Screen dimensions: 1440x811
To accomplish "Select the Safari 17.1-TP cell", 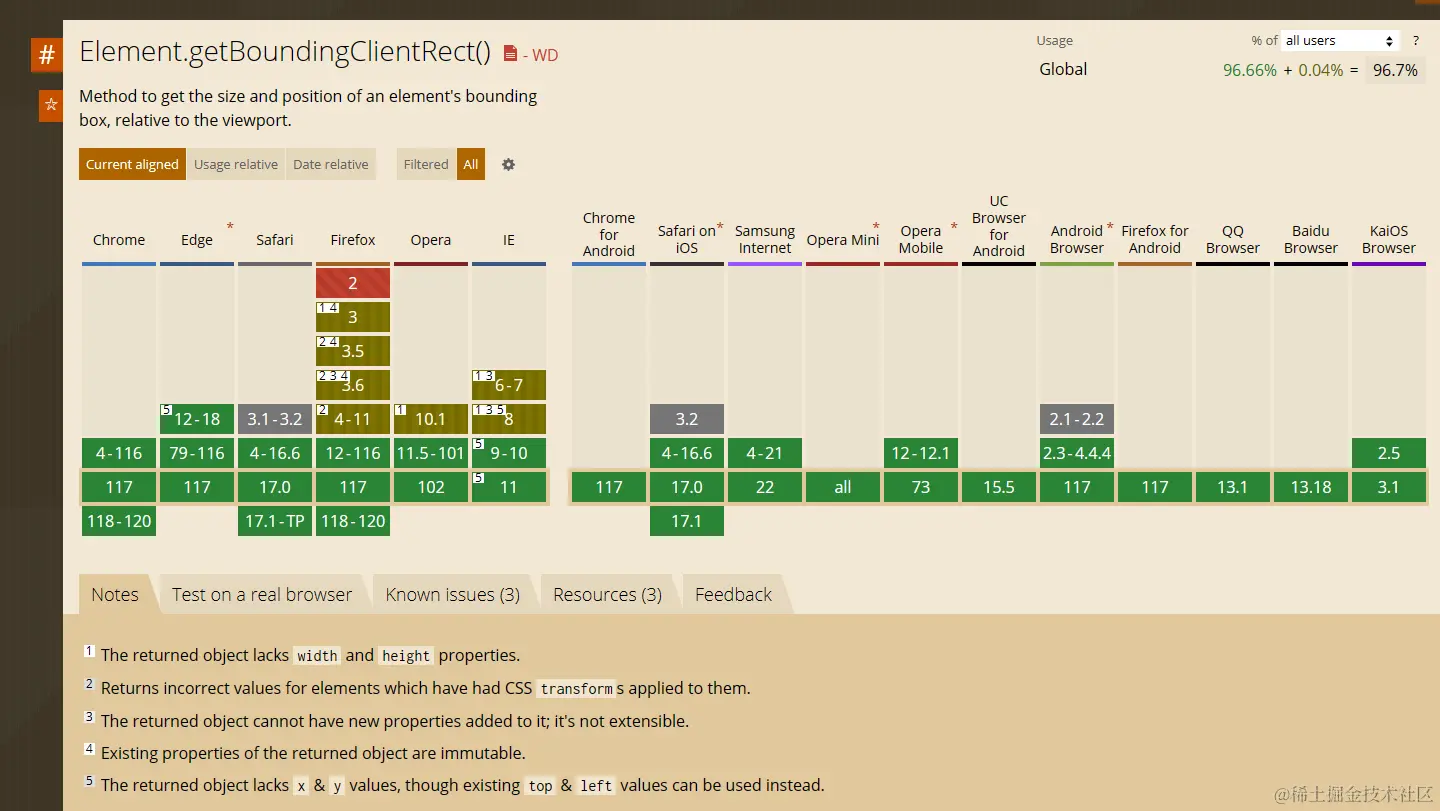I will coord(275,521).
